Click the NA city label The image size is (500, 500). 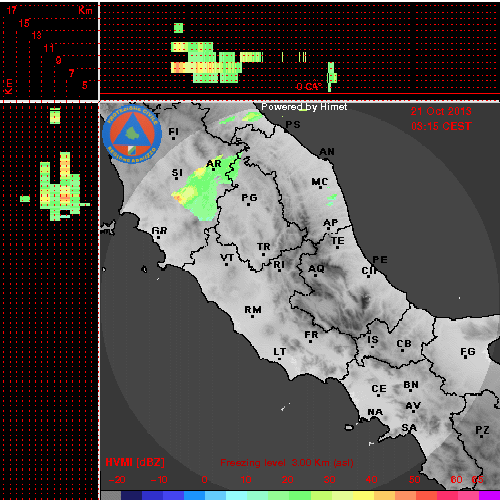375,412
